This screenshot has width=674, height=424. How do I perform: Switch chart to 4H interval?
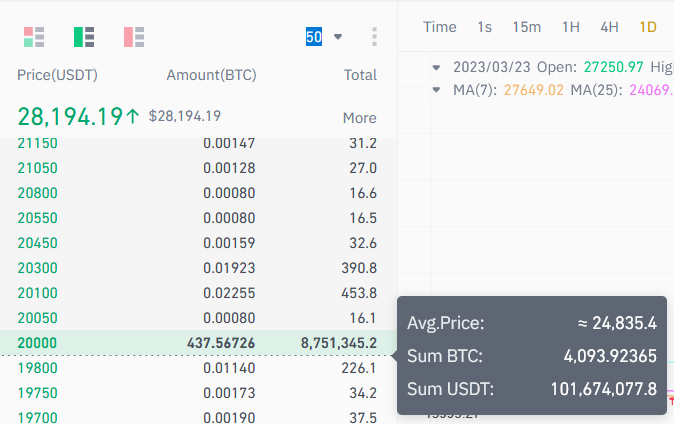[x=610, y=27]
